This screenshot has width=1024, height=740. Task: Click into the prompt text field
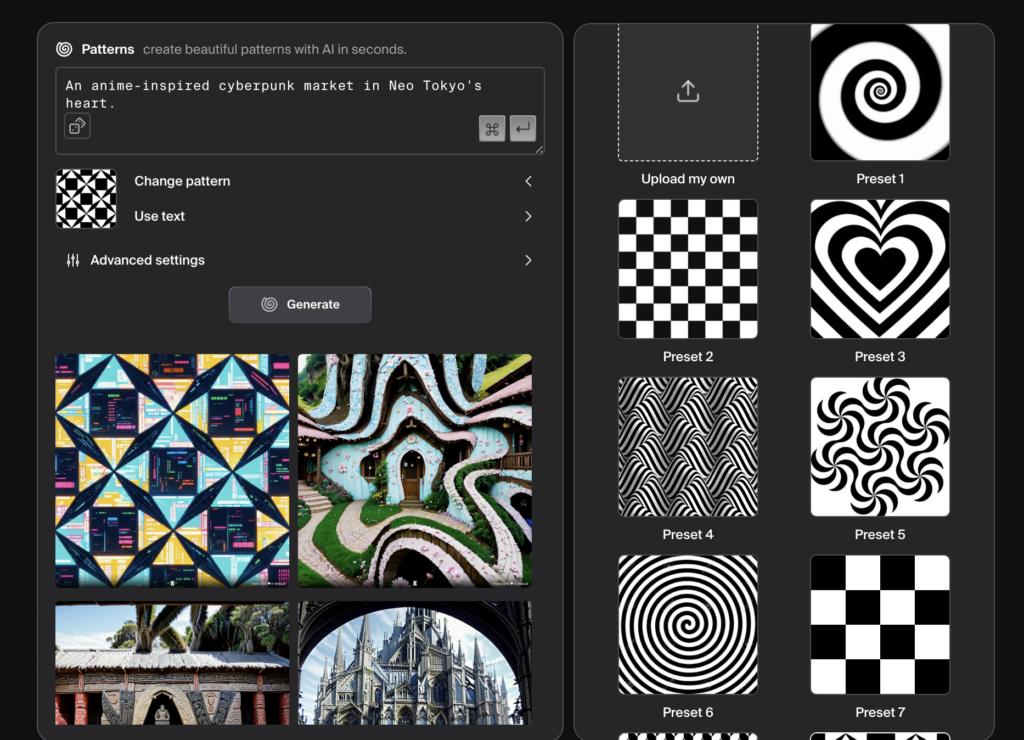tap(300, 110)
